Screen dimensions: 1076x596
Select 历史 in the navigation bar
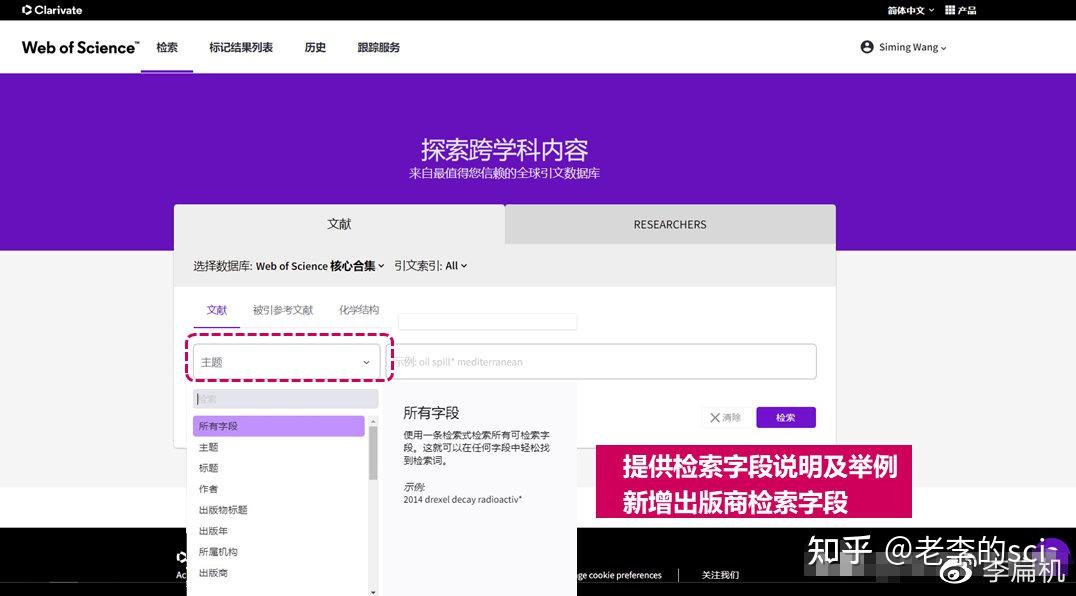click(x=315, y=46)
